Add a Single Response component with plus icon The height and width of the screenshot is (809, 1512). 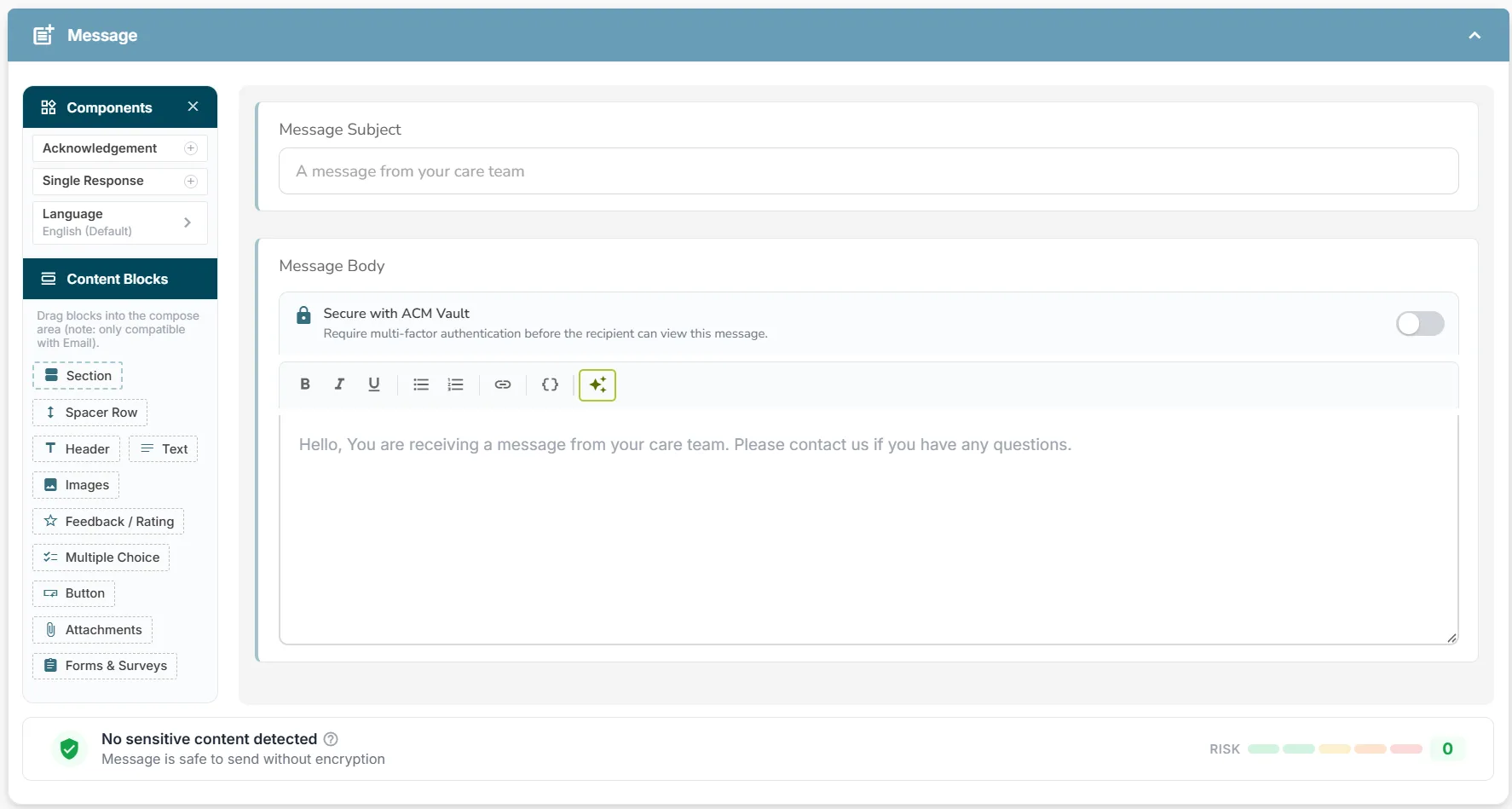click(191, 181)
